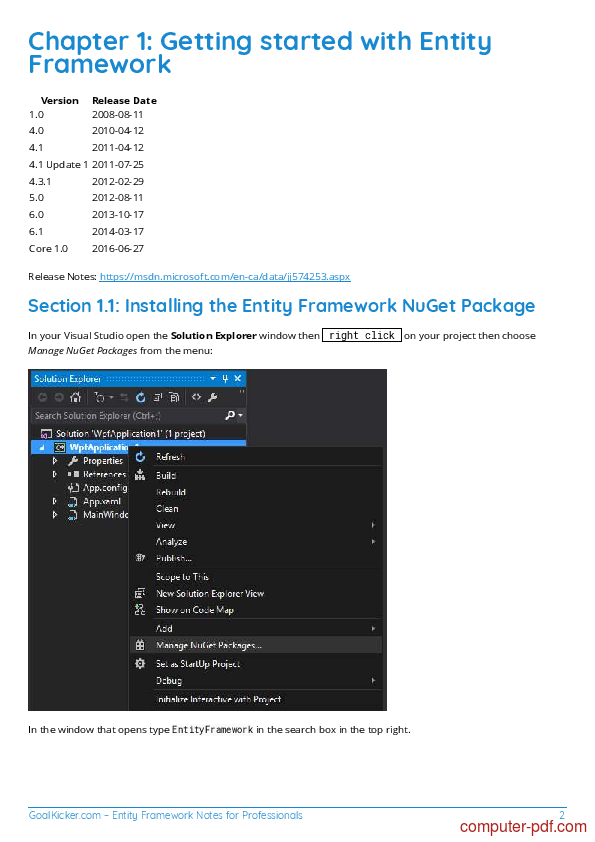Toggle the pin auto-hide icon in the title bar
Screen dimensions: 595x842
(225, 379)
